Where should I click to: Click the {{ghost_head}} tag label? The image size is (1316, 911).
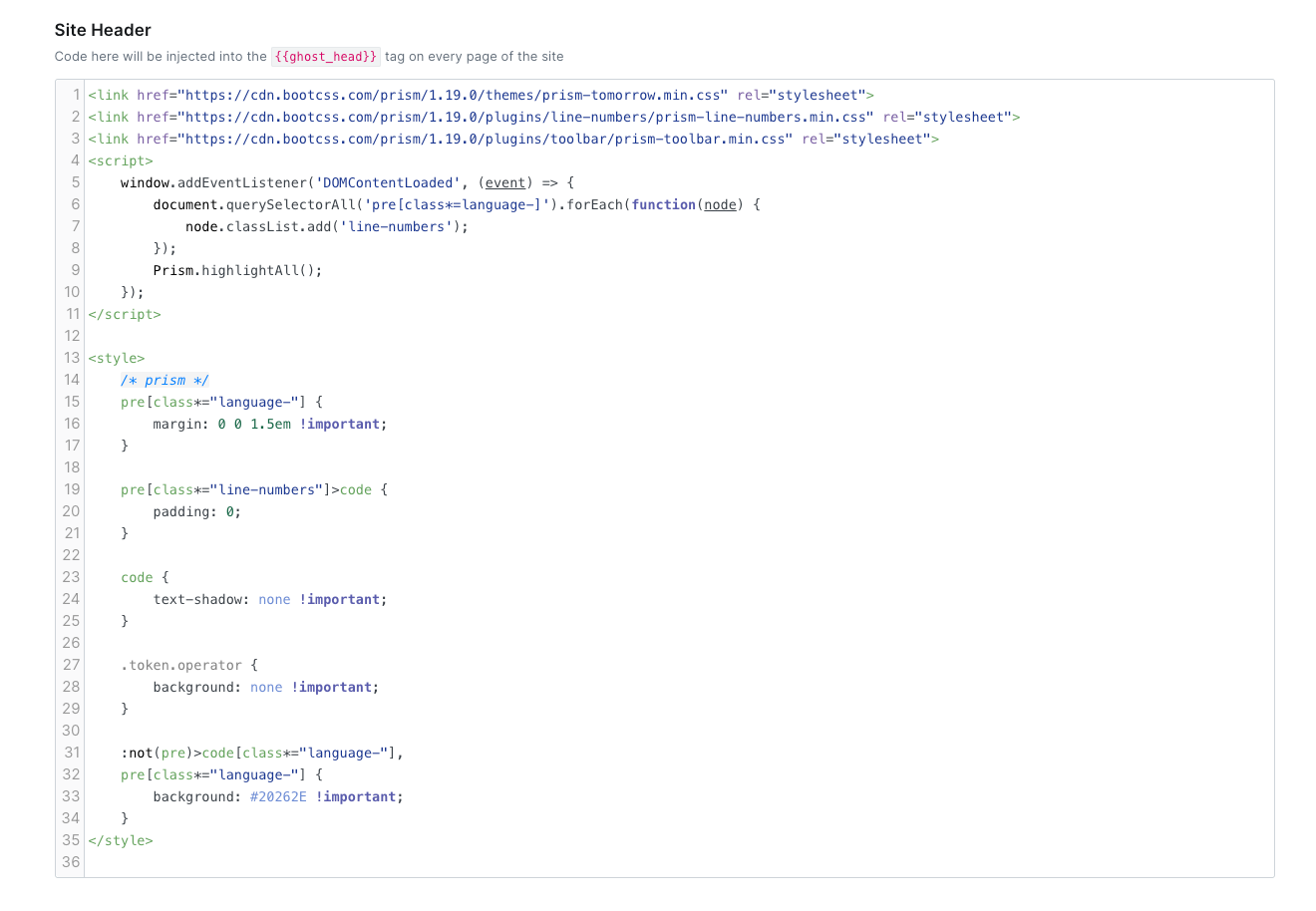(x=326, y=57)
